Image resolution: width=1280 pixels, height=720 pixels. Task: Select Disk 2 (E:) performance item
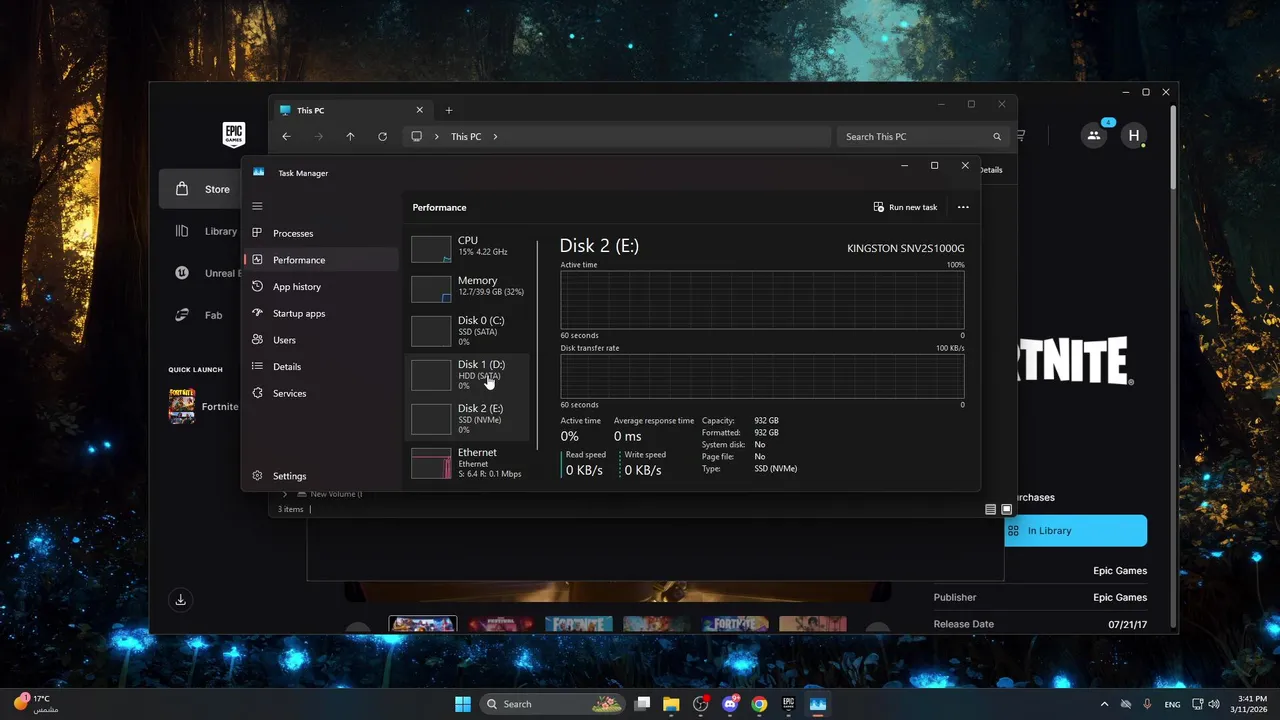pos(467,418)
